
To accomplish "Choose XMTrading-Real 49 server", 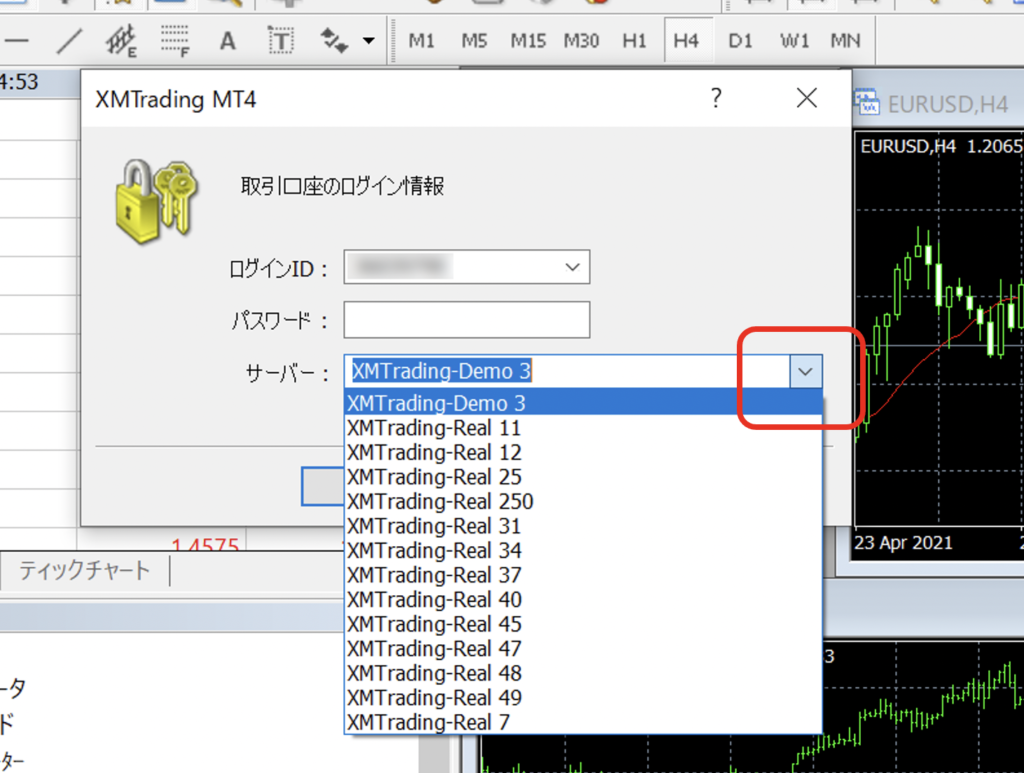I will 583,697.
